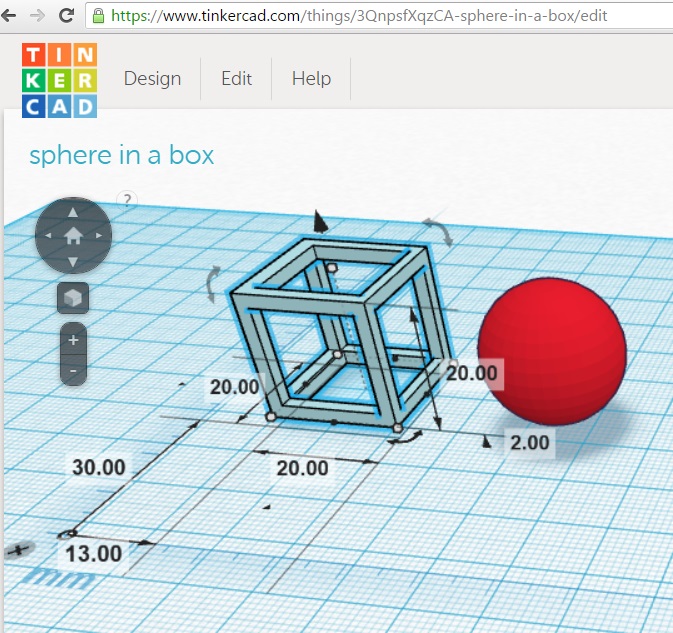The image size is (673, 633).
Task: Click the bottom rotation arrow near the cube corner
Action: tap(406, 439)
